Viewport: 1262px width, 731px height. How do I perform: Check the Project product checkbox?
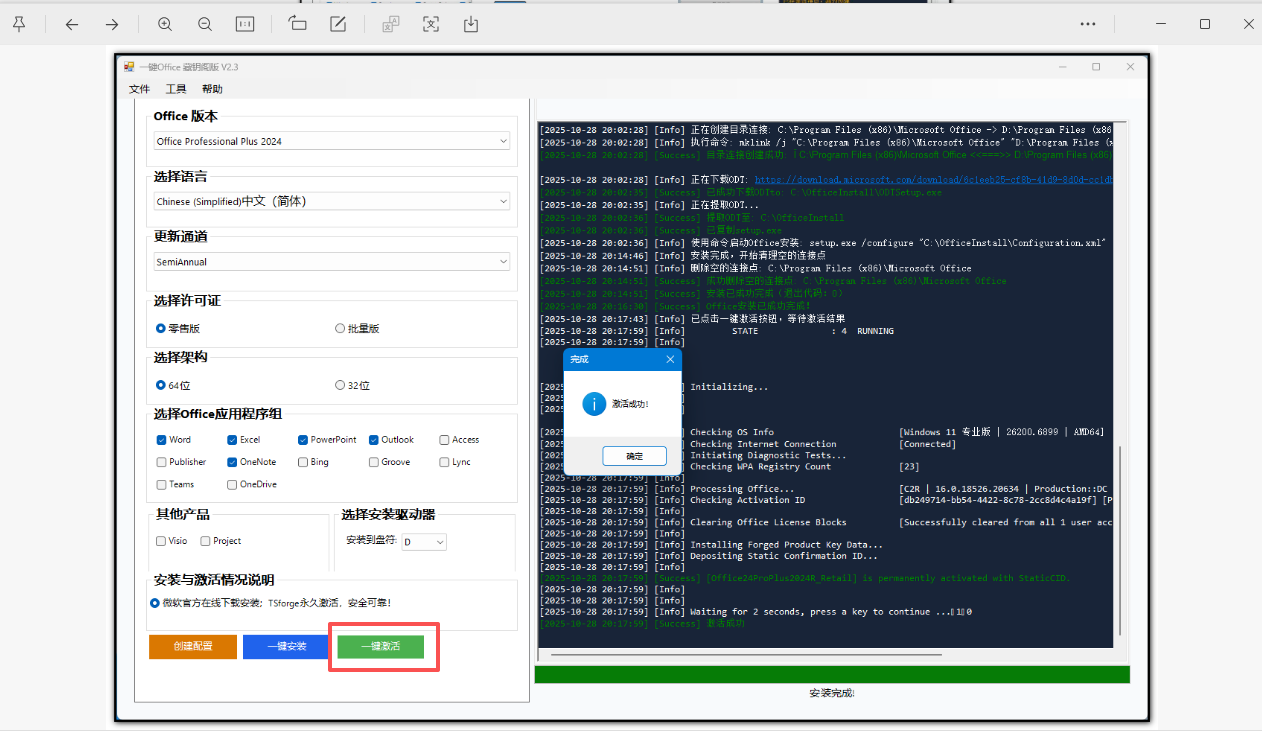[205, 541]
